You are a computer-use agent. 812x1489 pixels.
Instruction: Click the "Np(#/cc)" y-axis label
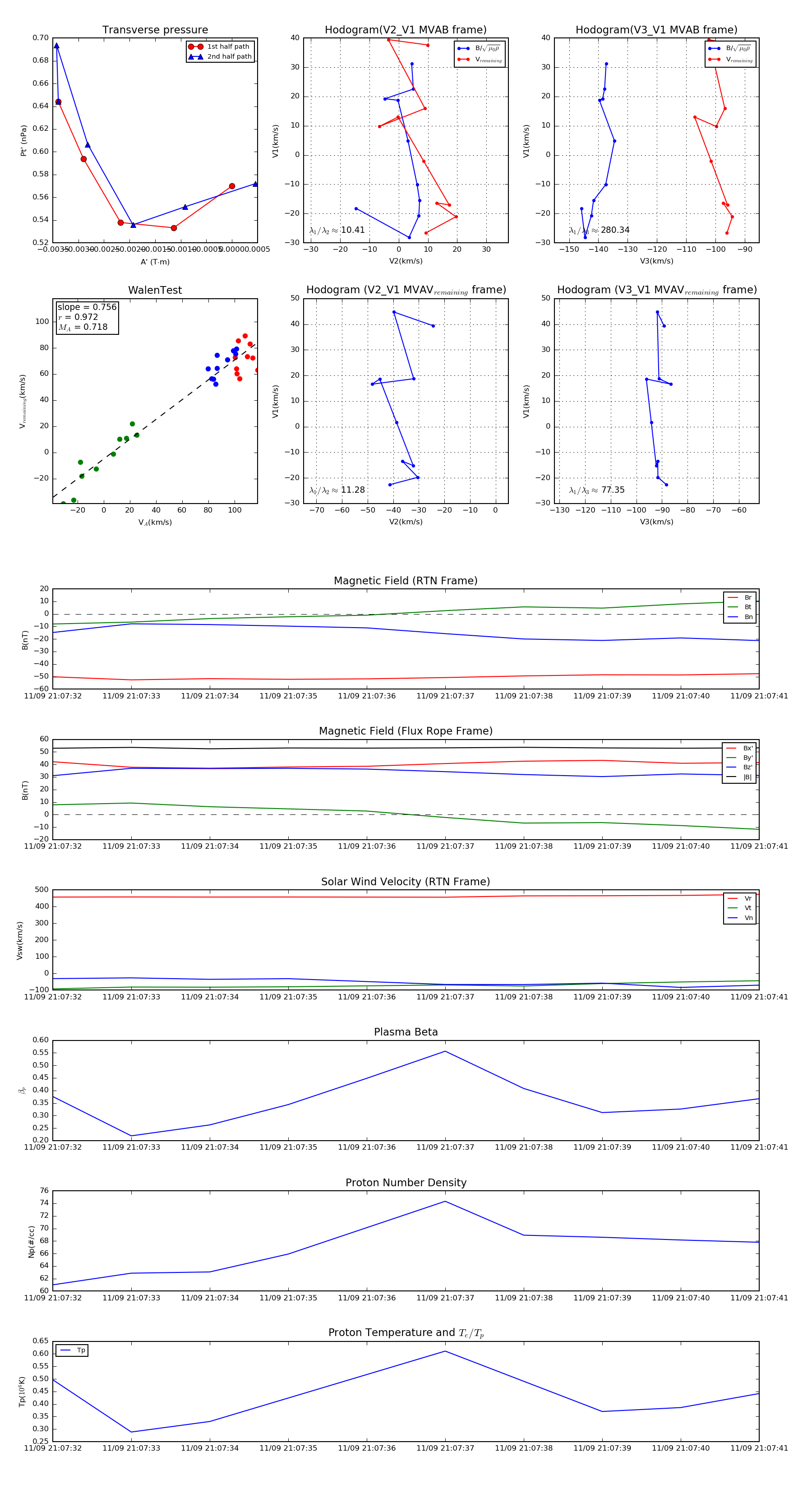(32, 1242)
